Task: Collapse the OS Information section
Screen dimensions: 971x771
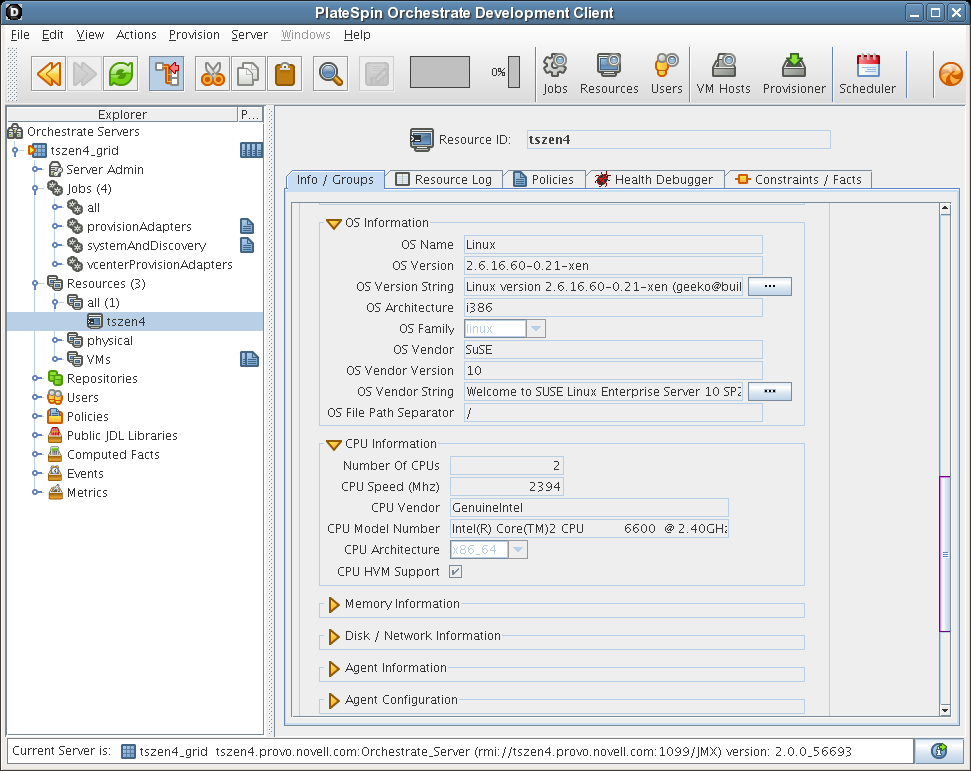Action: click(x=334, y=224)
